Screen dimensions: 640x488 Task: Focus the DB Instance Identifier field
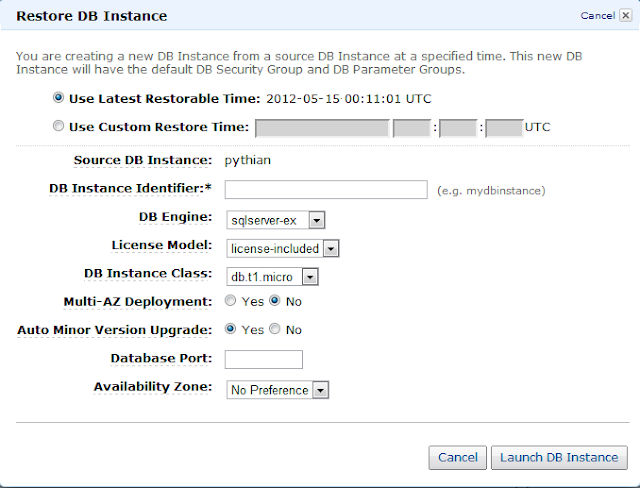point(326,189)
